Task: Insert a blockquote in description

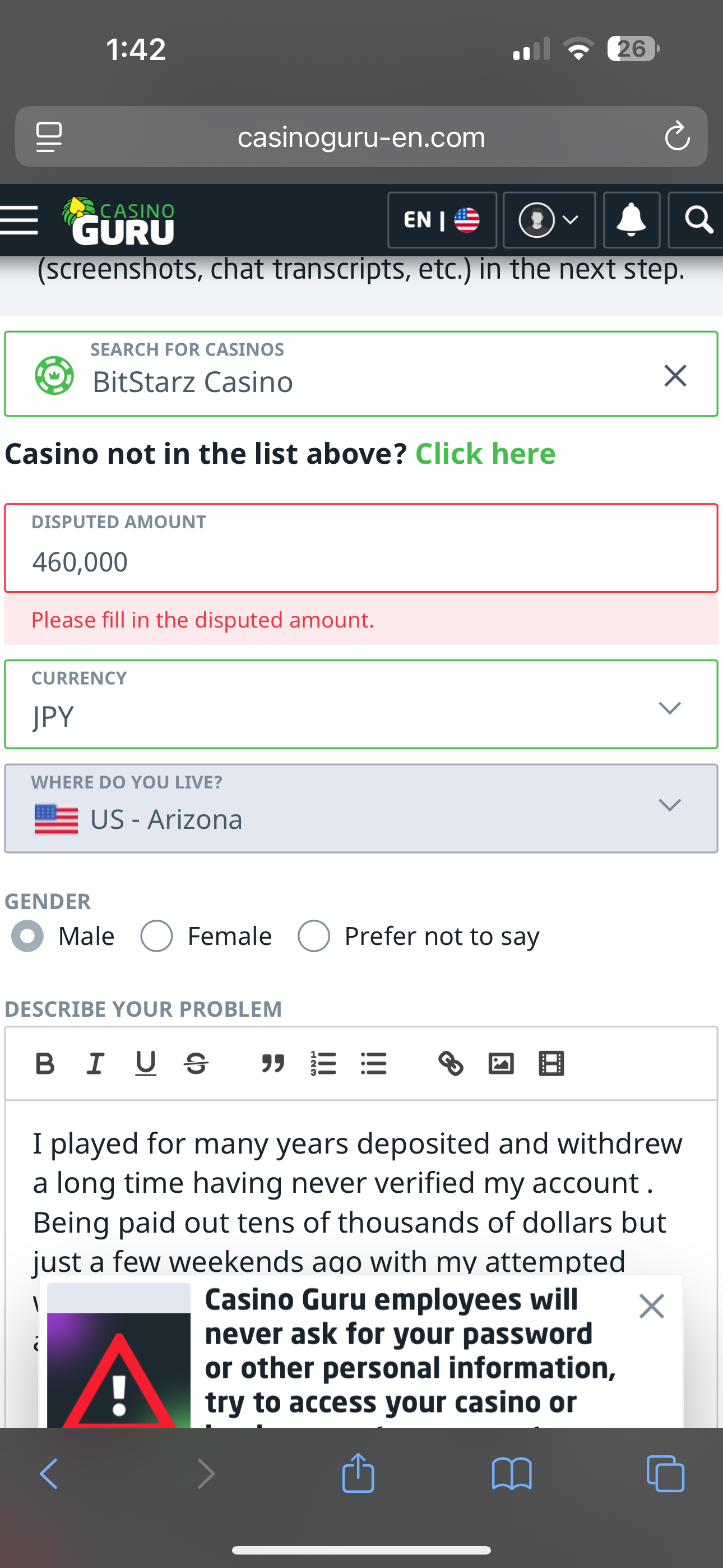Action: click(x=272, y=1063)
